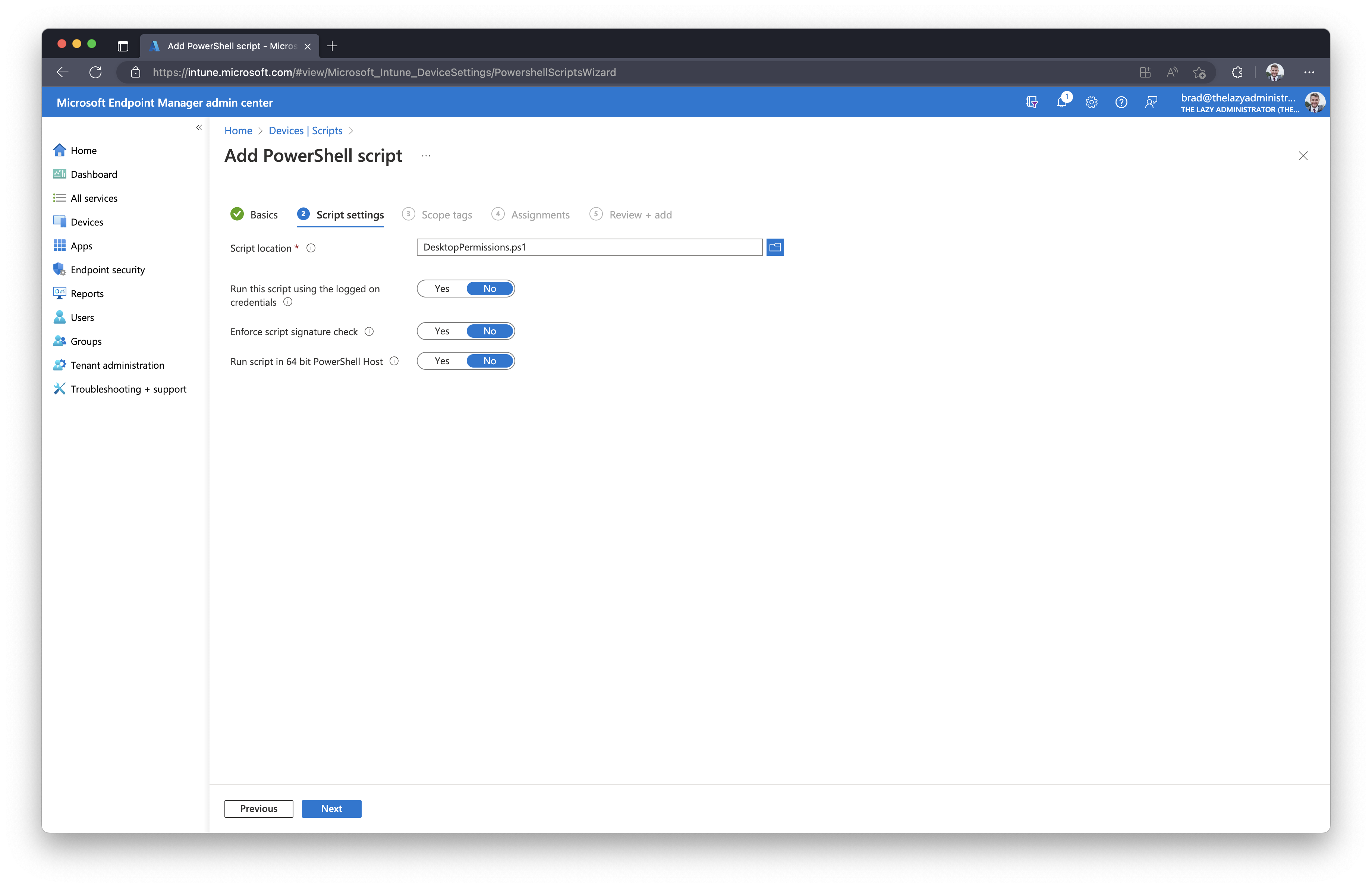This screenshot has height=888, width=1372.
Task: Set Enforce script signature check to Yes
Action: point(442,331)
